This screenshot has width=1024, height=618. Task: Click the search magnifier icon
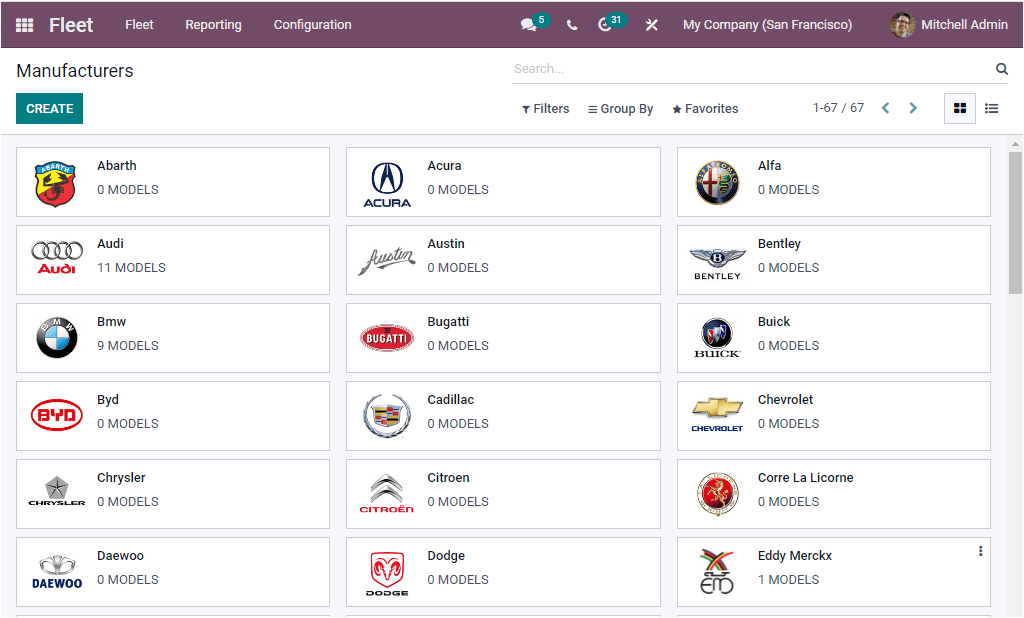pos(1001,68)
